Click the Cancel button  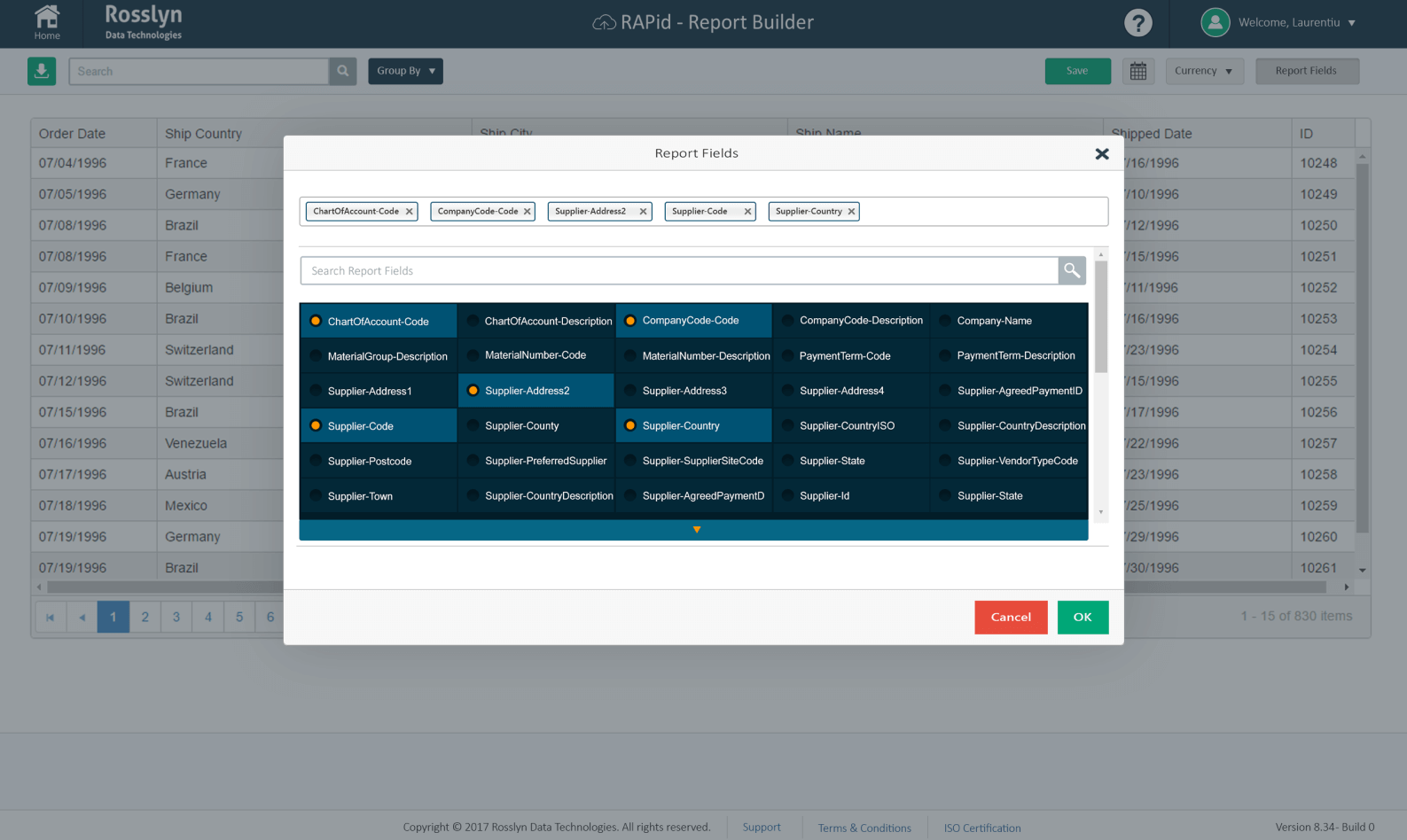click(1011, 618)
